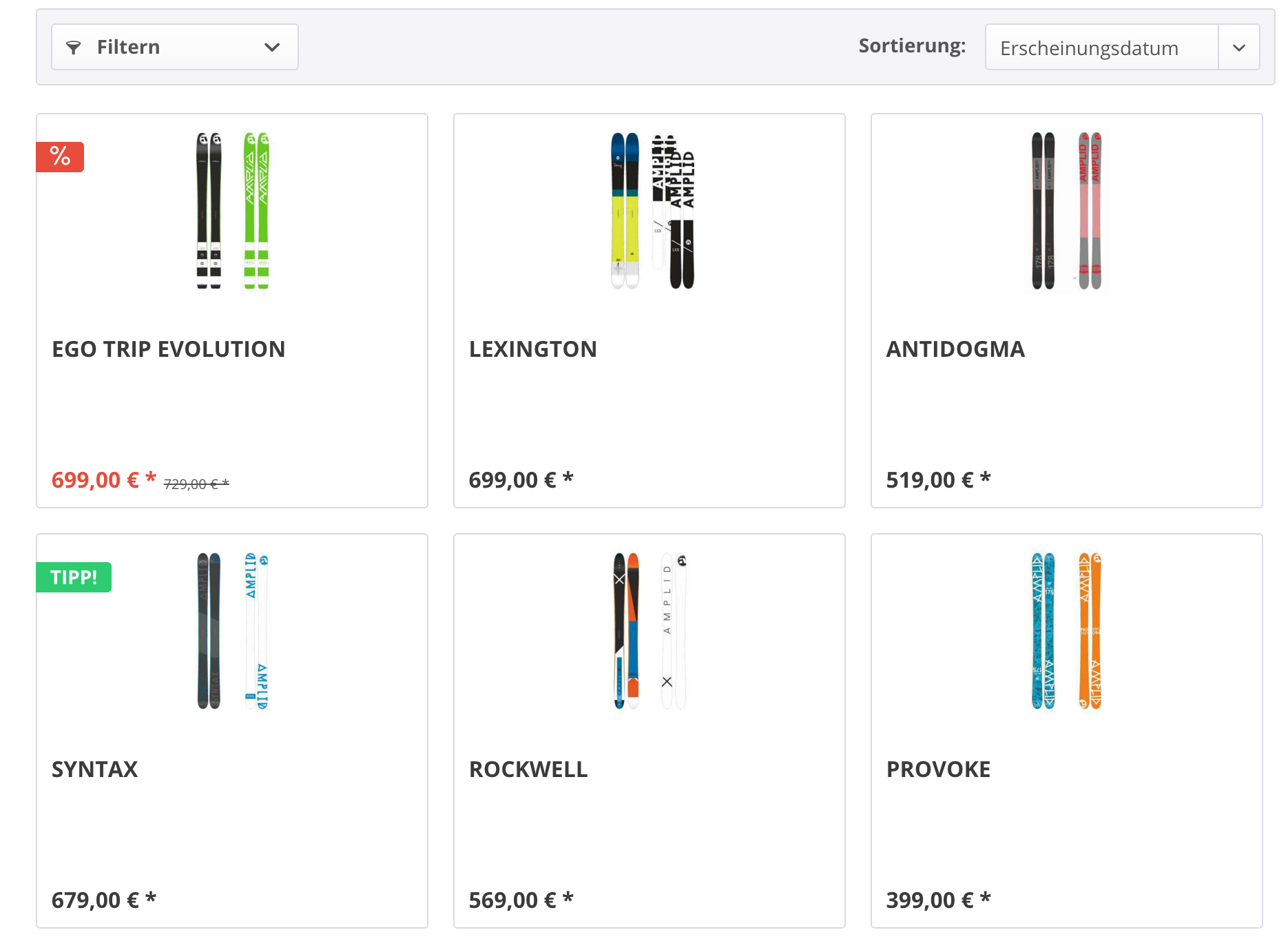
Task: Open the Provoke ski image
Action: pyautogui.click(x=1067, y=631)
